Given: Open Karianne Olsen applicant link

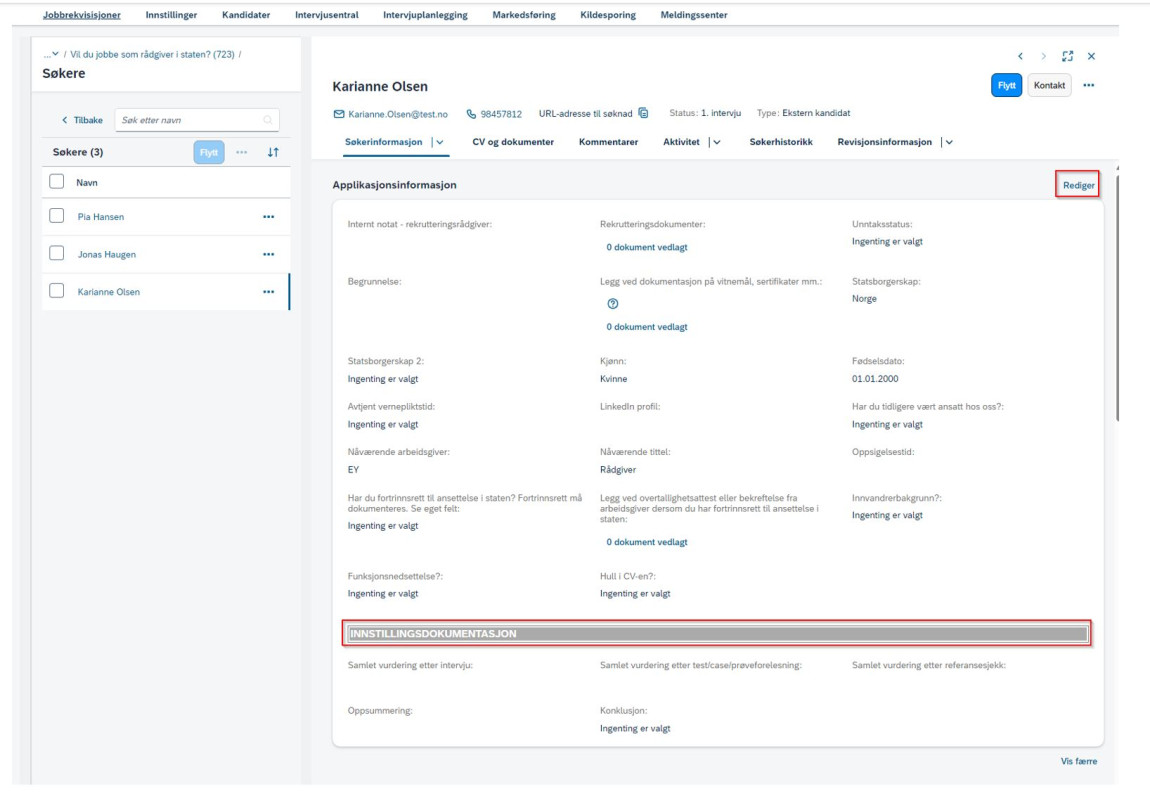Looking at the screenshot, I should point(109,291).
